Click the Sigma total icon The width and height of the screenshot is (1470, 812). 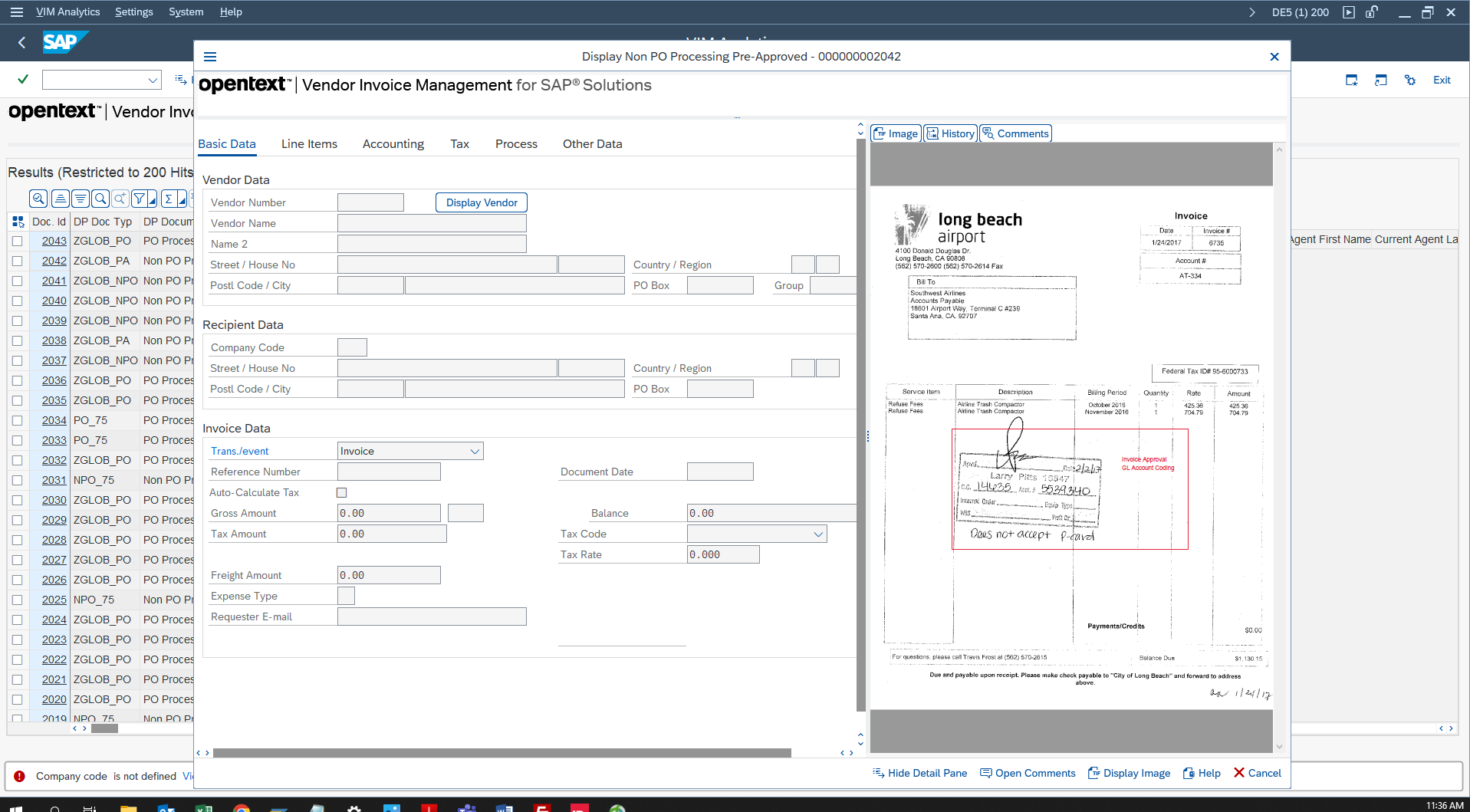169,199
